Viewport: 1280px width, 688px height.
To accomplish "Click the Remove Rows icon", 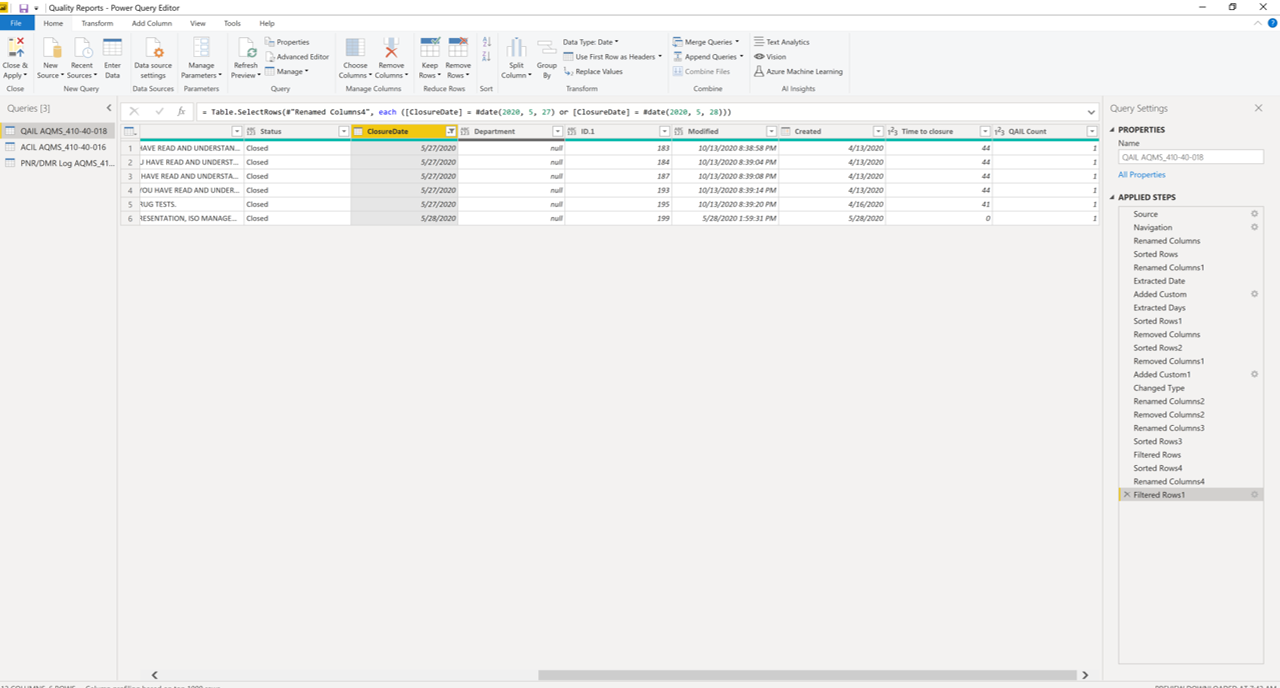I will click(x=458, y=47).
